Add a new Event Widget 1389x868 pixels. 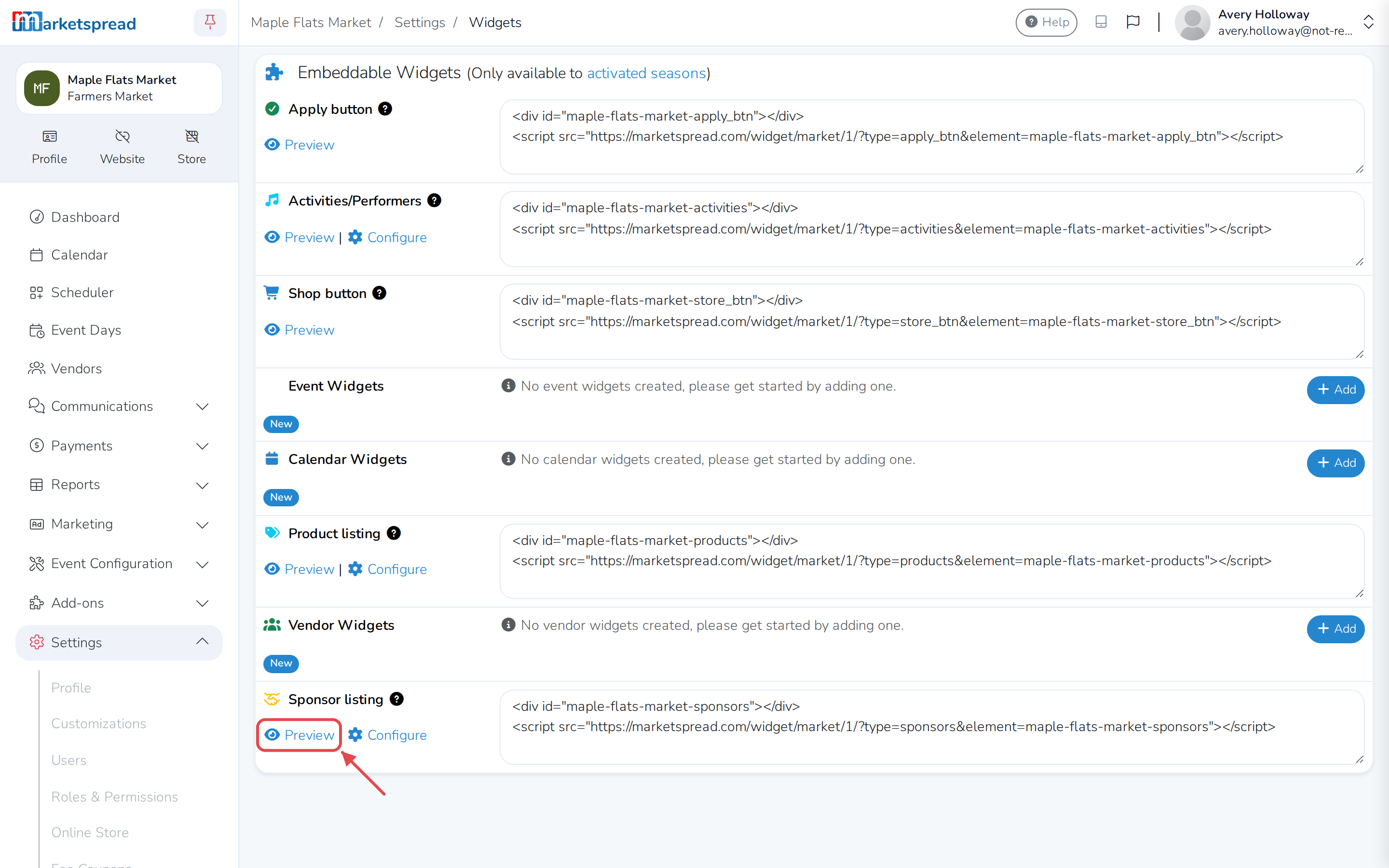click(1335, 390)
